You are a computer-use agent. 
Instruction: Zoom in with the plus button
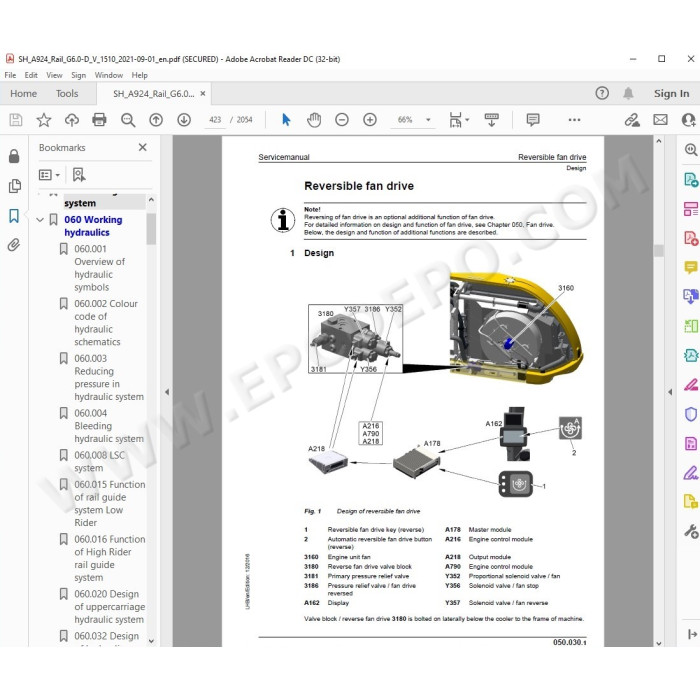[x=370, y=120]
